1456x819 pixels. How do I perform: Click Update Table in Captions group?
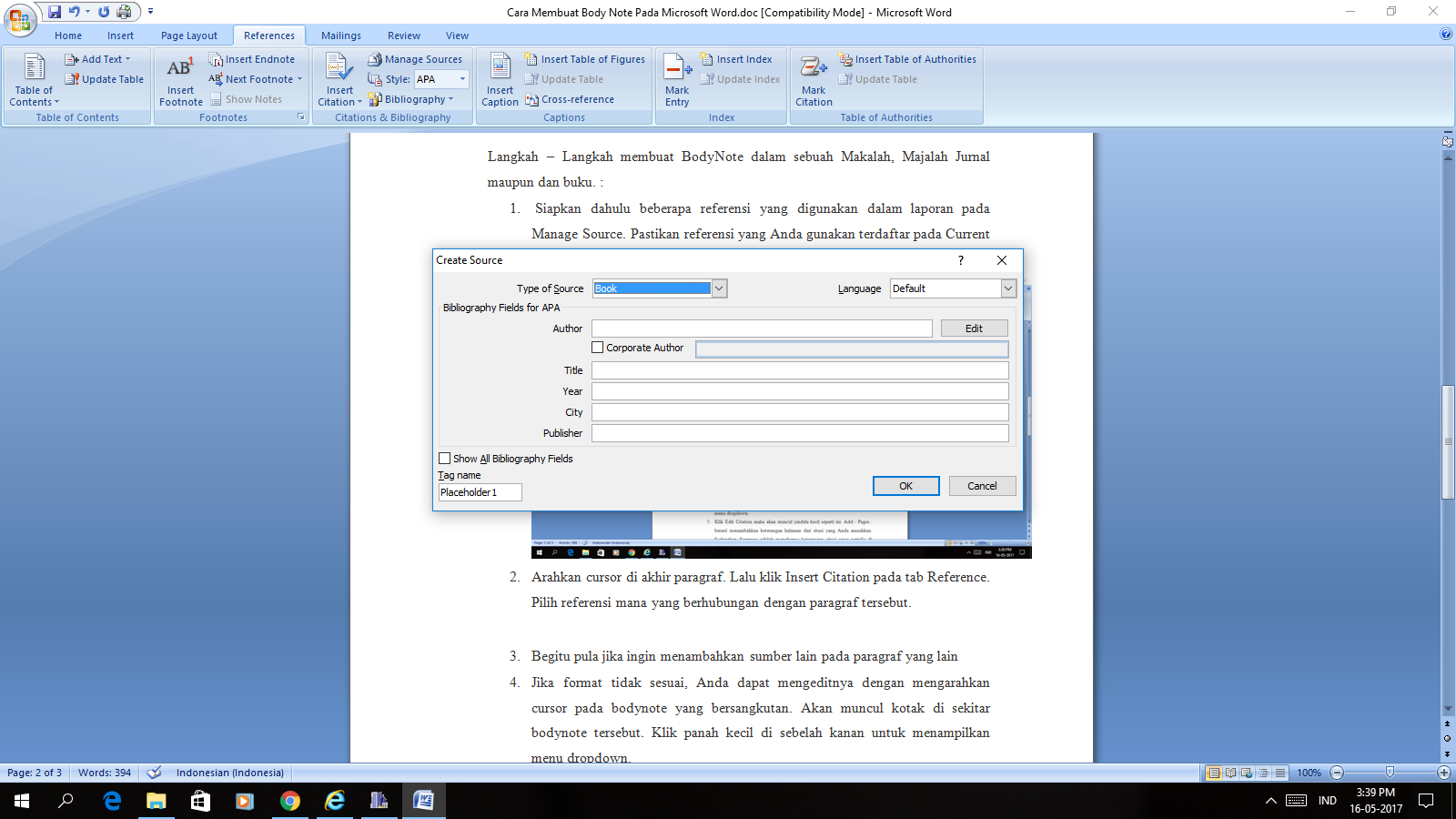point(564,79)
